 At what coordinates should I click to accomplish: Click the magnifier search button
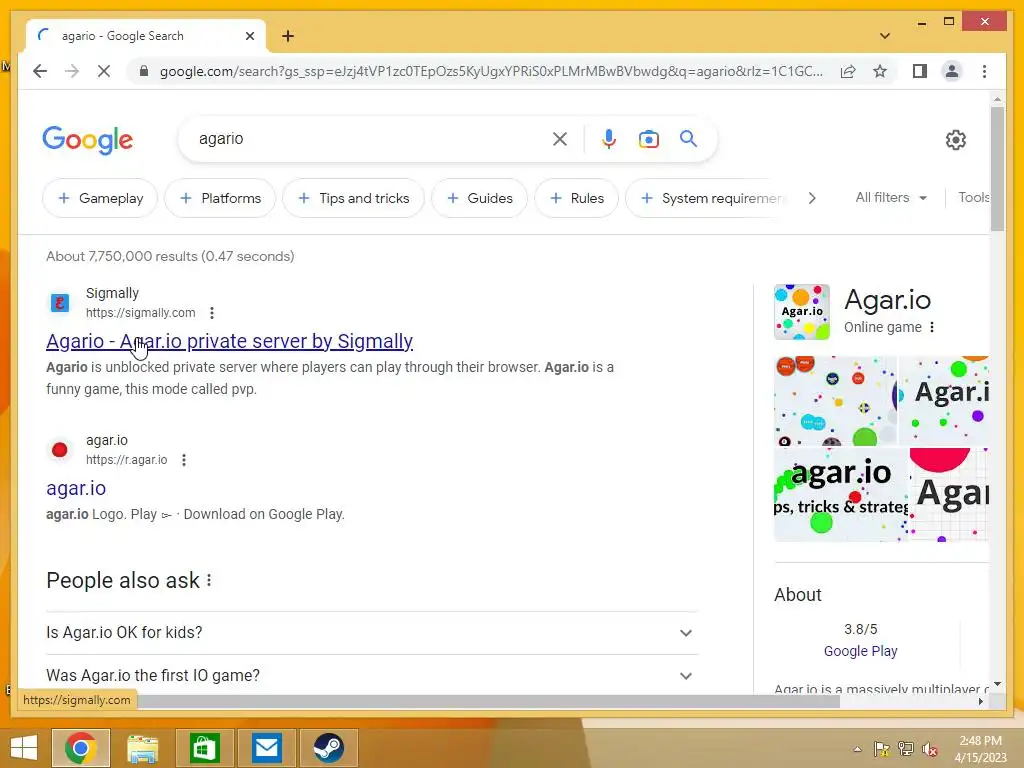tap(688, 138)
